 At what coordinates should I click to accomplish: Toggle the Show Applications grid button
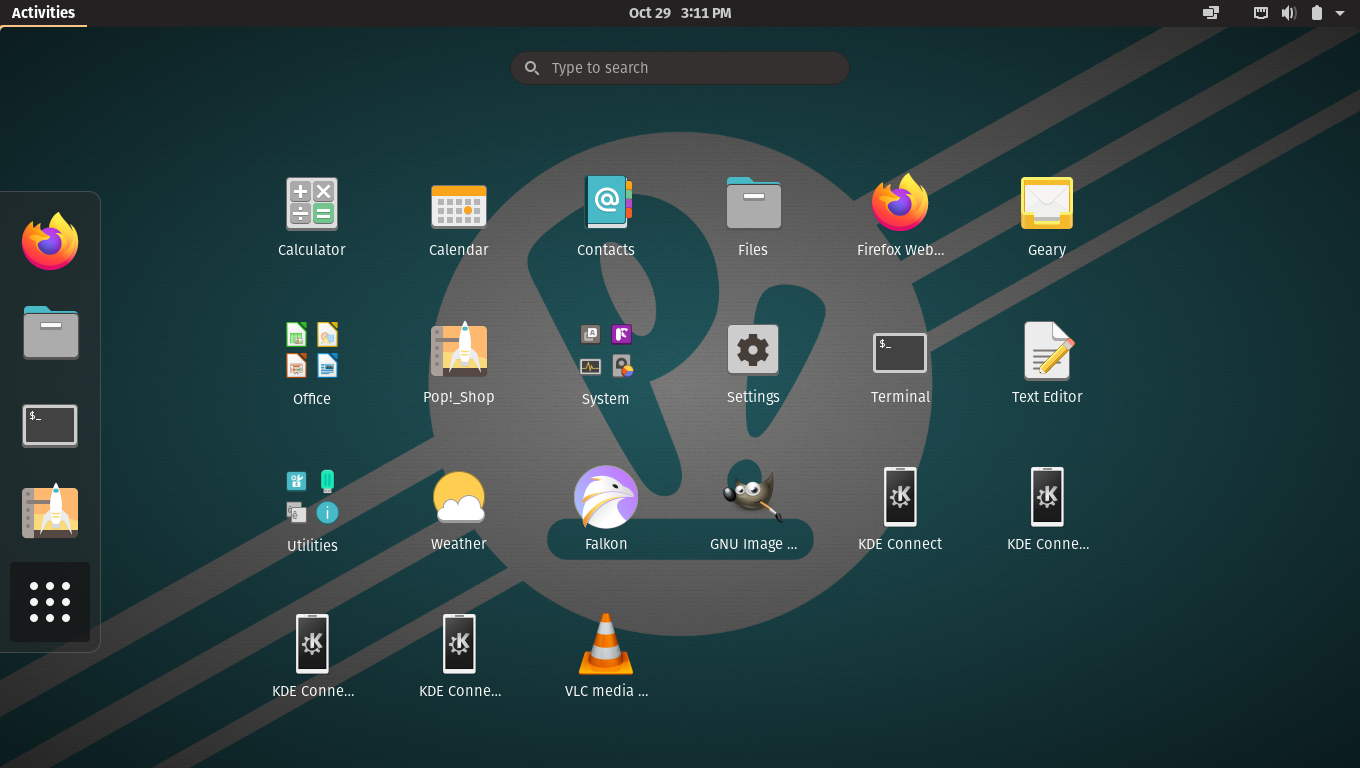50,602
